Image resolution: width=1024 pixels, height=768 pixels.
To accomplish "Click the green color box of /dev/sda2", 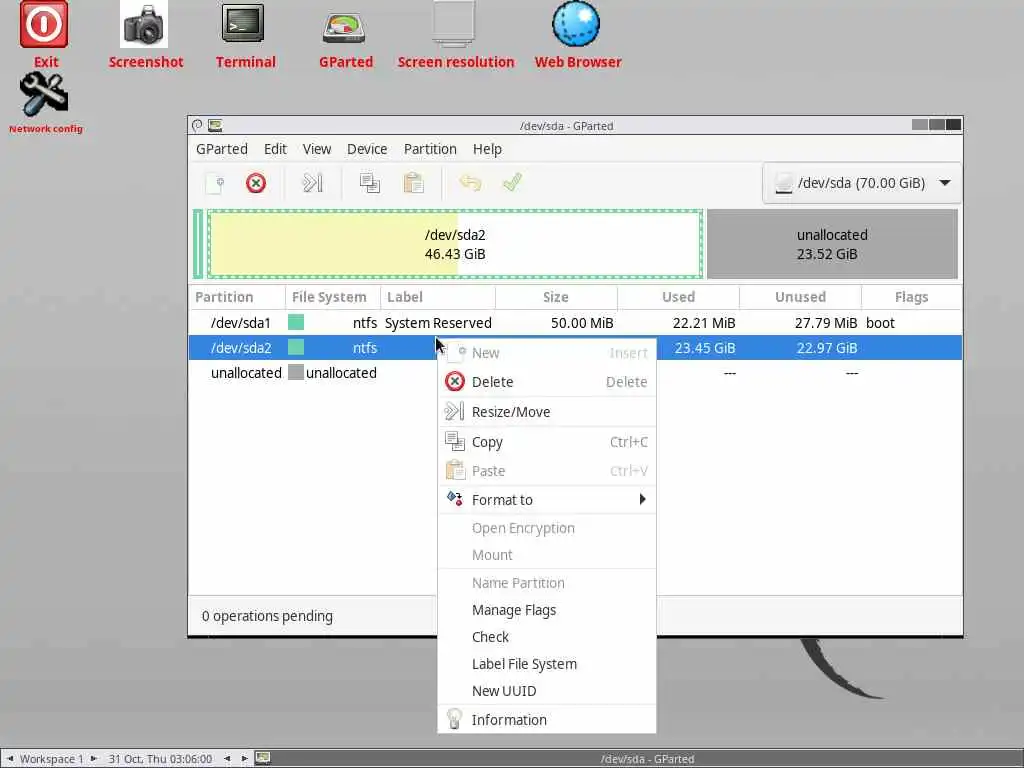I will [x=296, y=347].
